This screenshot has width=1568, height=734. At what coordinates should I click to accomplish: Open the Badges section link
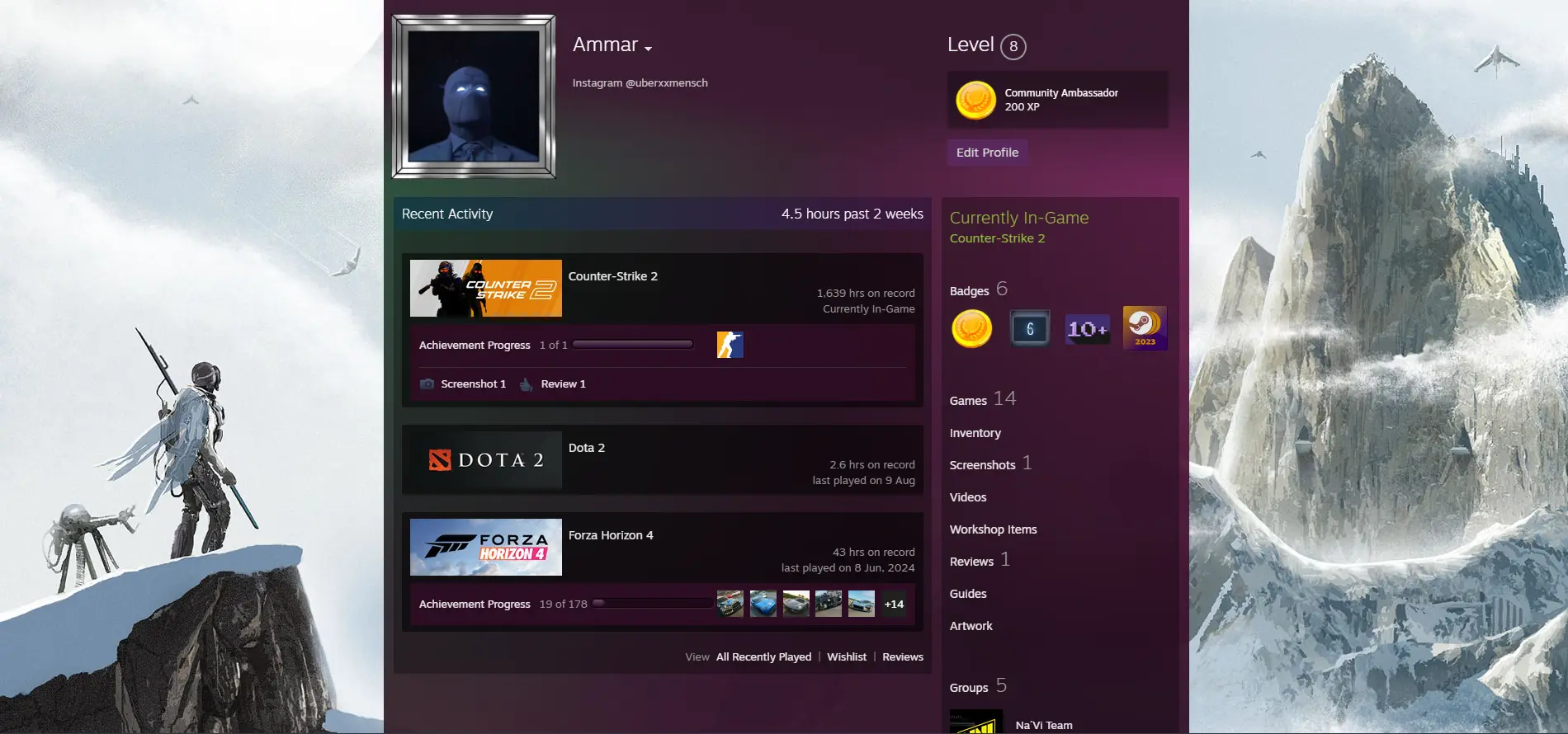click(979, 289)
